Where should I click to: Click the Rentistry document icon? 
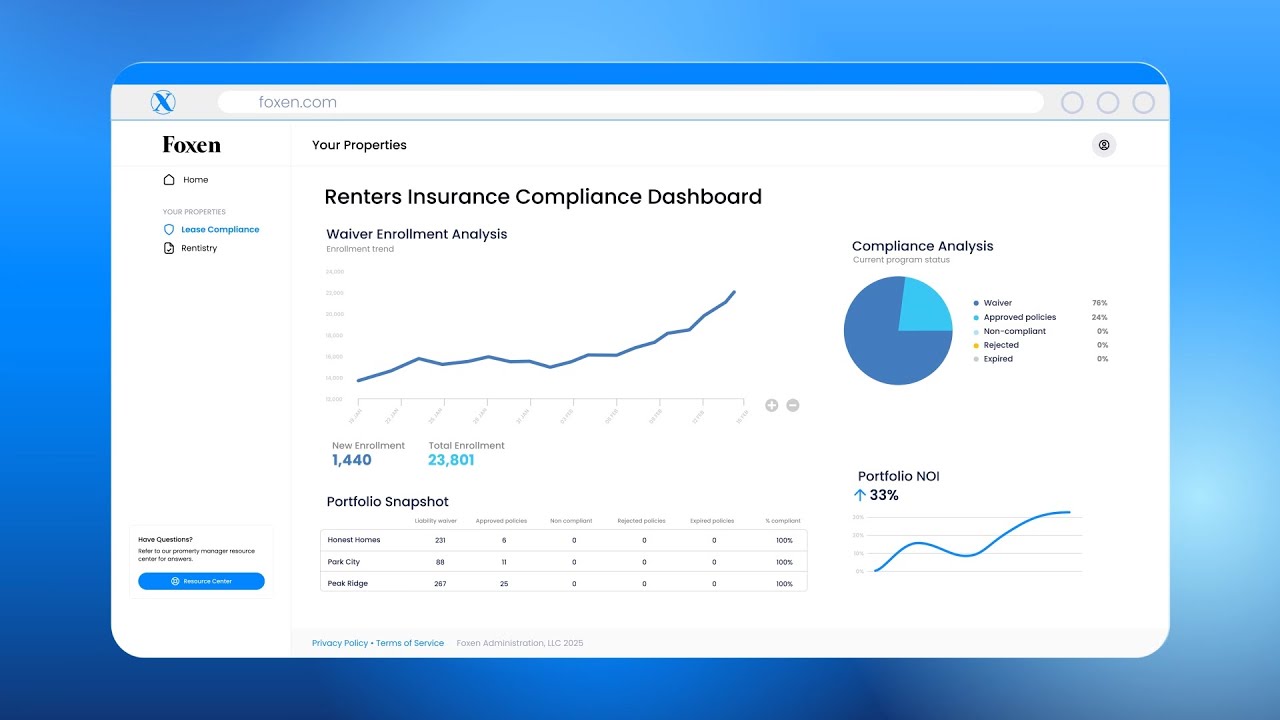pos(170,248)
